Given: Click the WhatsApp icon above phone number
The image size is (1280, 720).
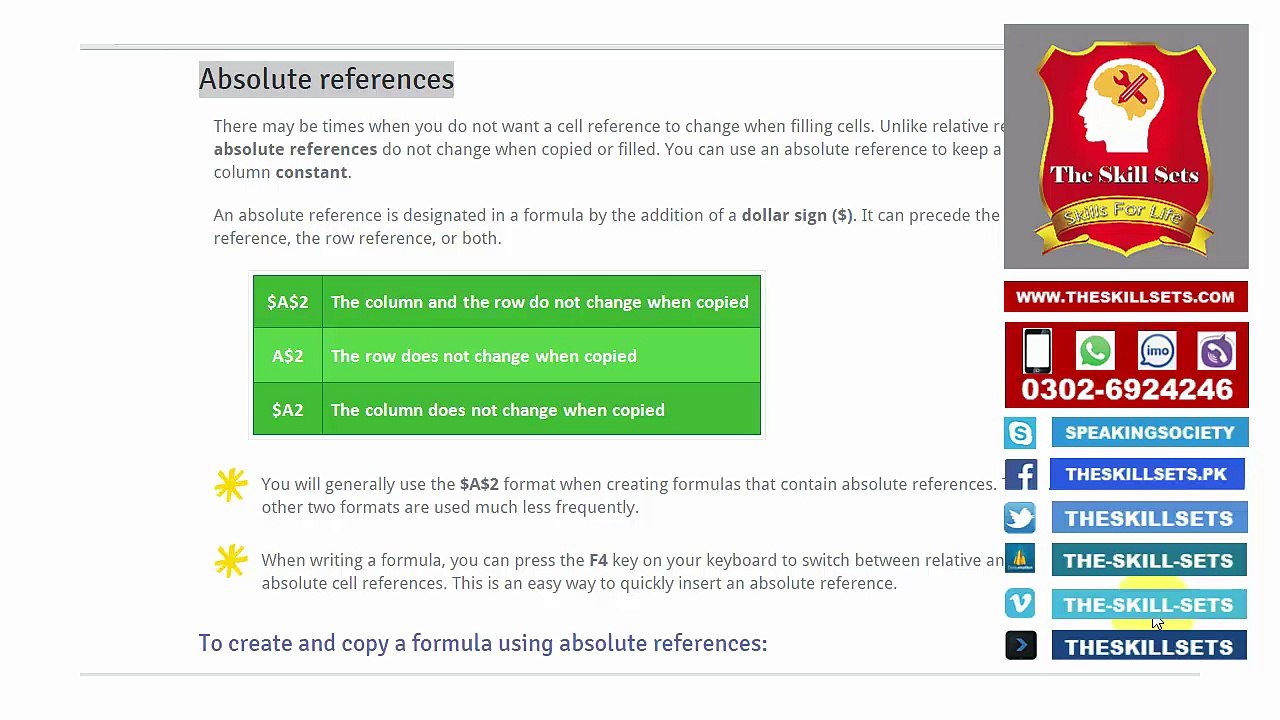Looking at the screenshot, I should pyautogui.click(x=1095, y=351).
